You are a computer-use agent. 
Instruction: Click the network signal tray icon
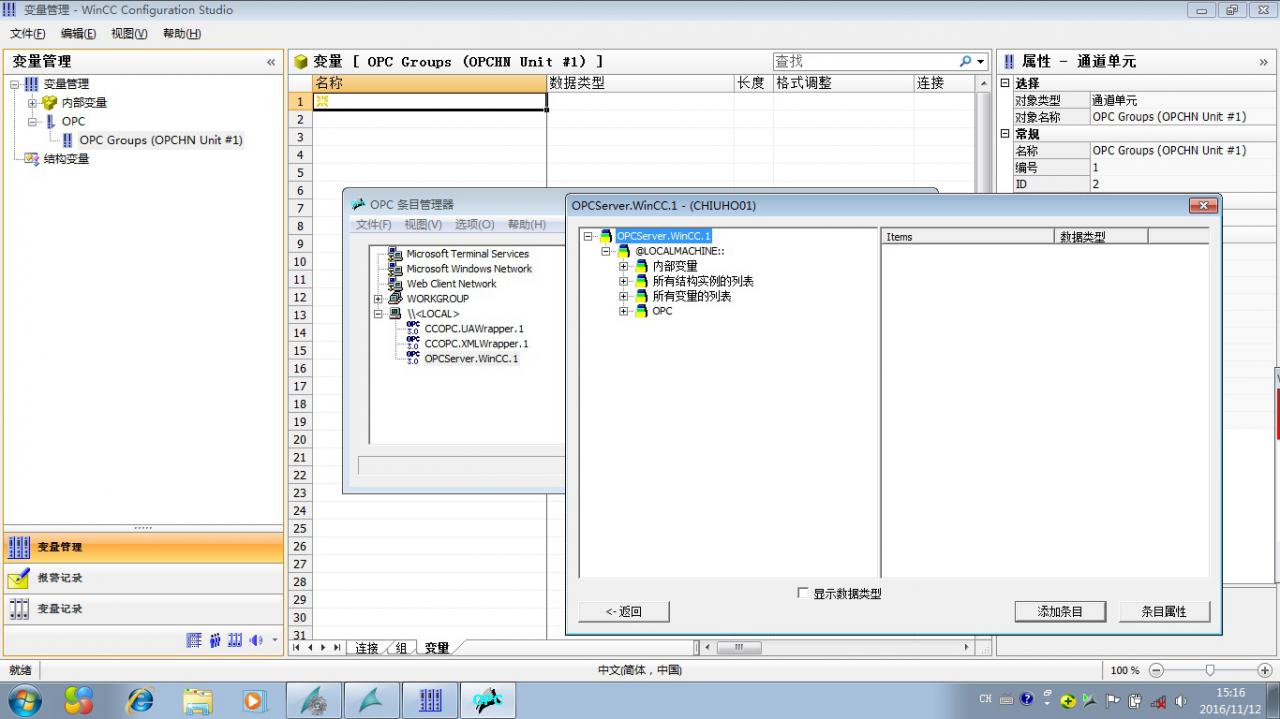[1158, 700]
